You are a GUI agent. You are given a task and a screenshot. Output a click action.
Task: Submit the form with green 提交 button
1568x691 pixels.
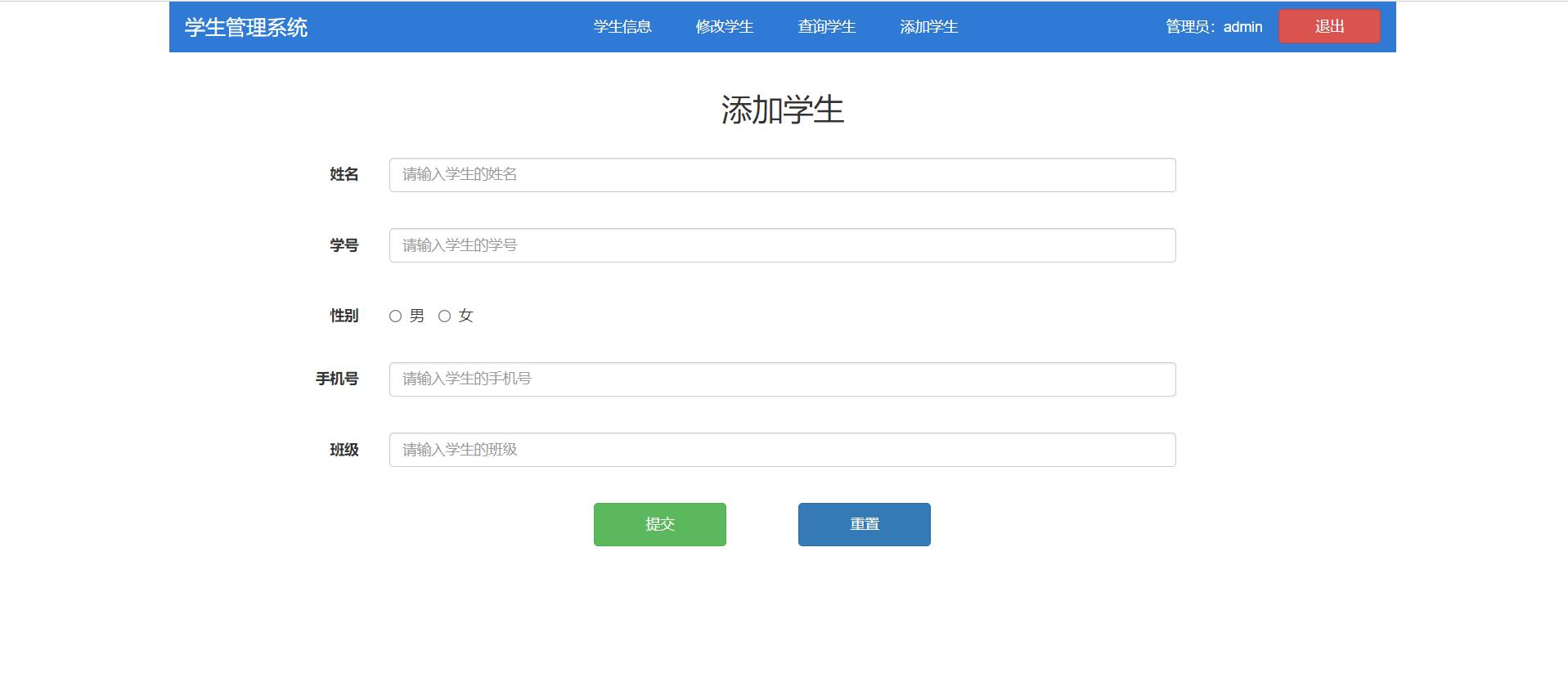coord(660,524)
